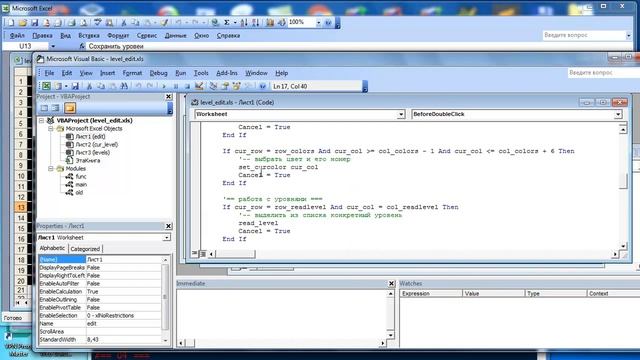Image resolution: width=640 pixels, height=360 pixels.
Task: Close the Immediate window
Action: point(391,283)
